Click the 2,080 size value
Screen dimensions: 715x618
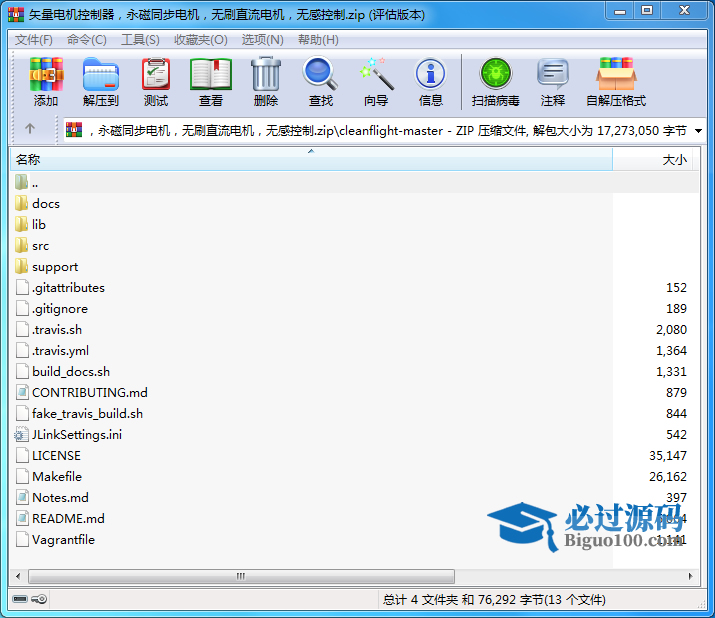671,330
